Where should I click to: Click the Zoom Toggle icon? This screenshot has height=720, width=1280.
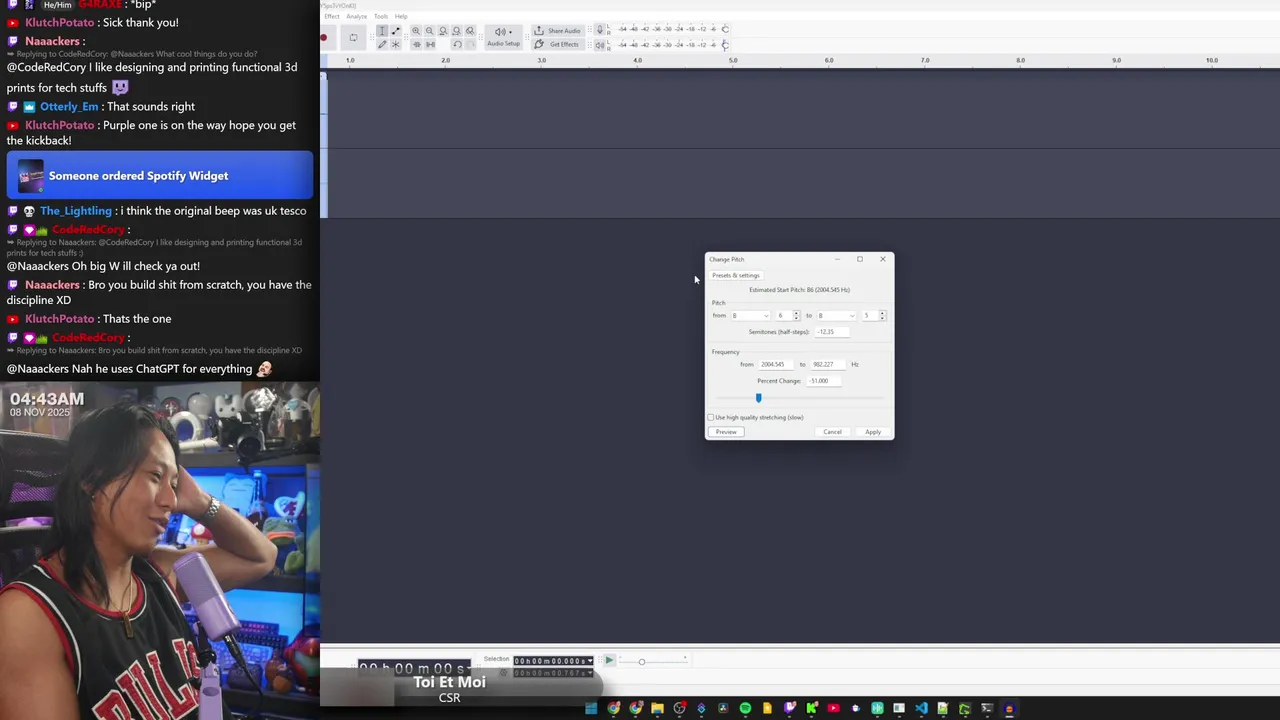pos(470,31)
